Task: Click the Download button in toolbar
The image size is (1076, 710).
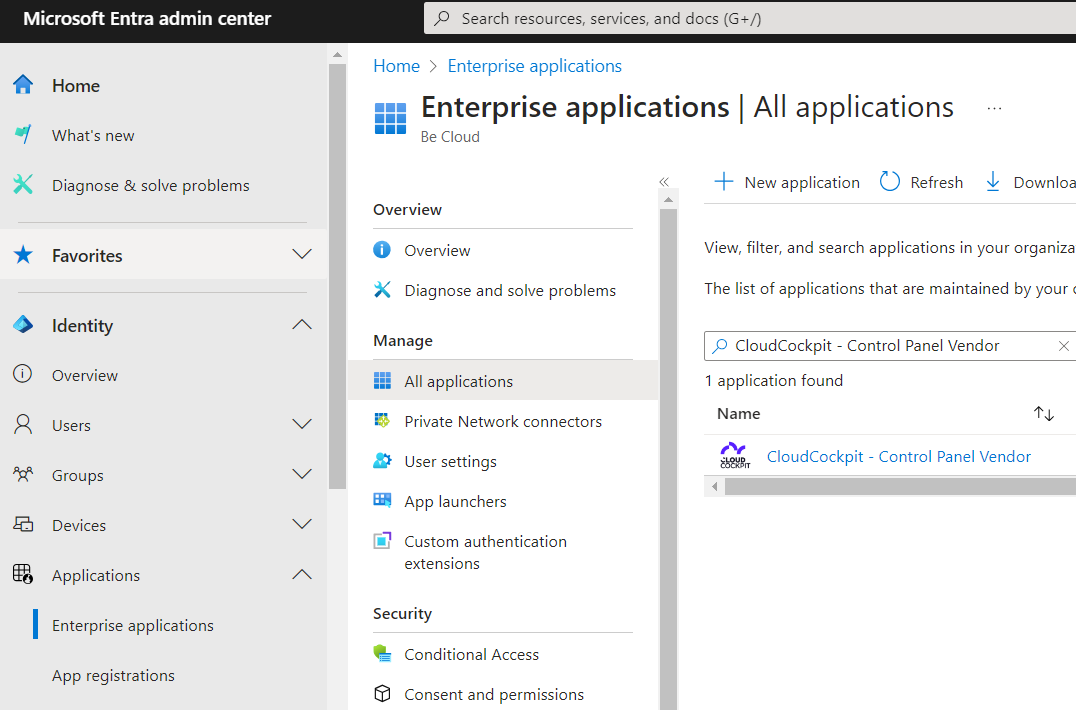Action: coord(1029,182)
